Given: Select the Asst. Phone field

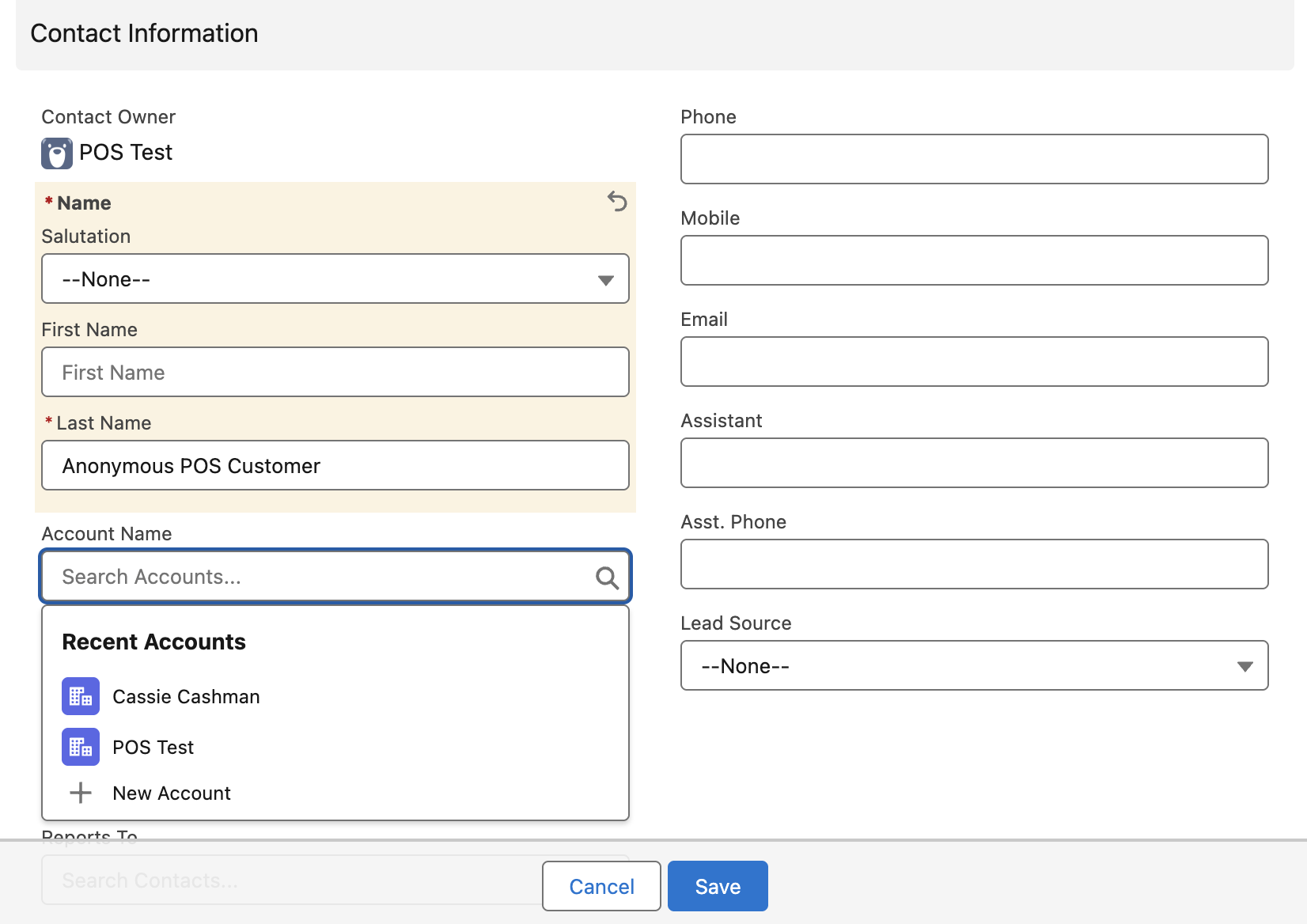Looking at the screenshot, I should point(974,564).
